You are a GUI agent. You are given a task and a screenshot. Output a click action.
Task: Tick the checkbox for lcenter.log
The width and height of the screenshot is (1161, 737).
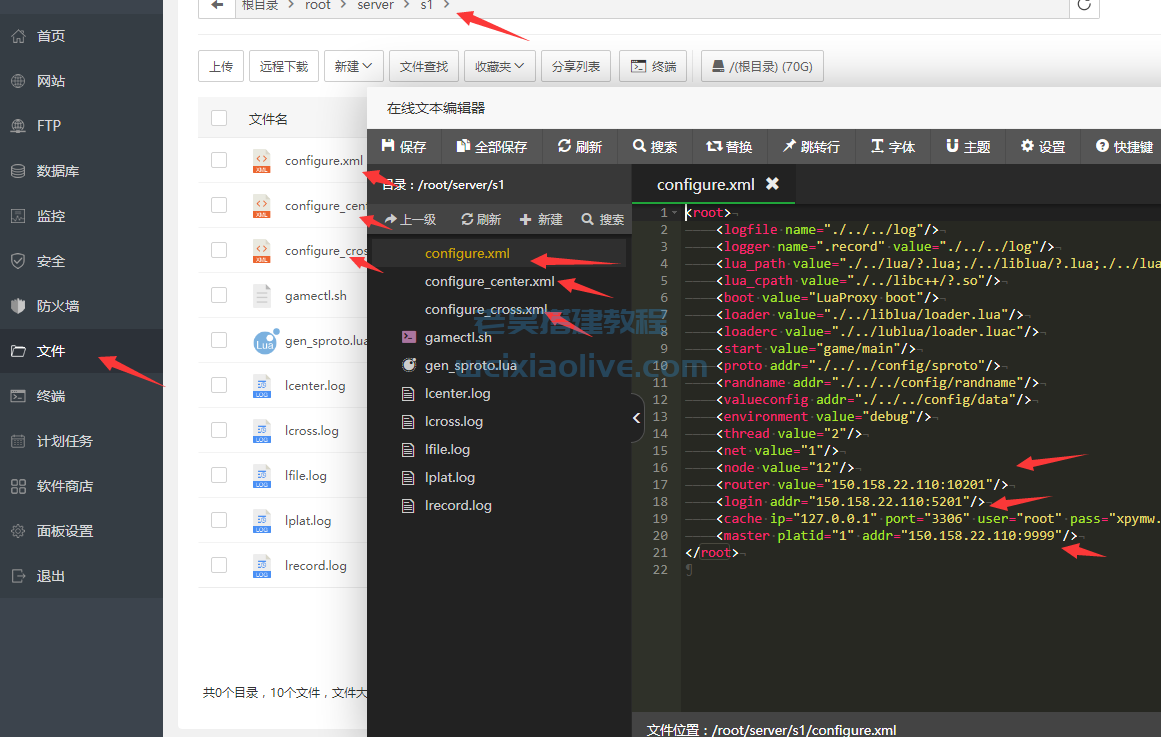point(219,385)
